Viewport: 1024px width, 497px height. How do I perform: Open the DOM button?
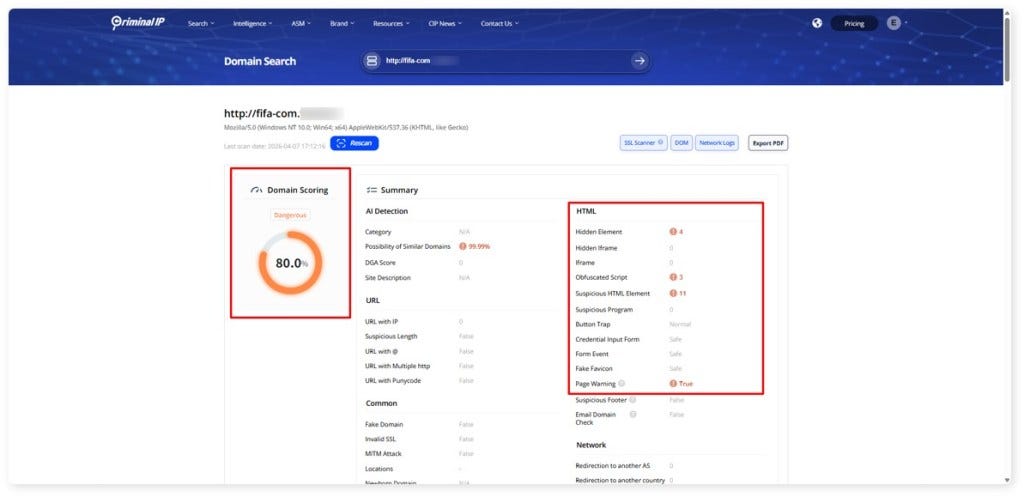tap(681, 142)
